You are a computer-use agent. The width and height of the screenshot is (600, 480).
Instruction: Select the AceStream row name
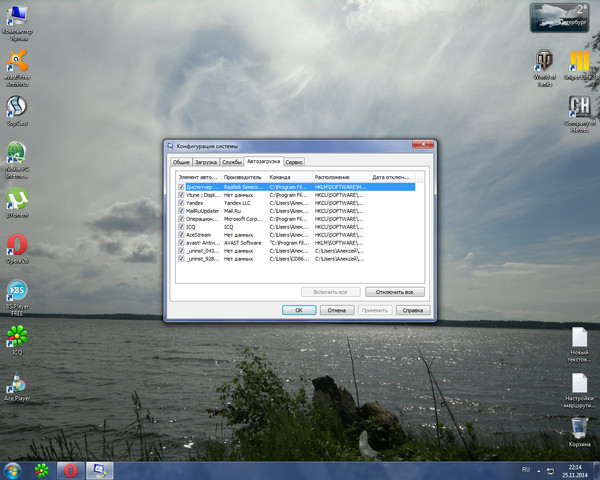[198, 235]
